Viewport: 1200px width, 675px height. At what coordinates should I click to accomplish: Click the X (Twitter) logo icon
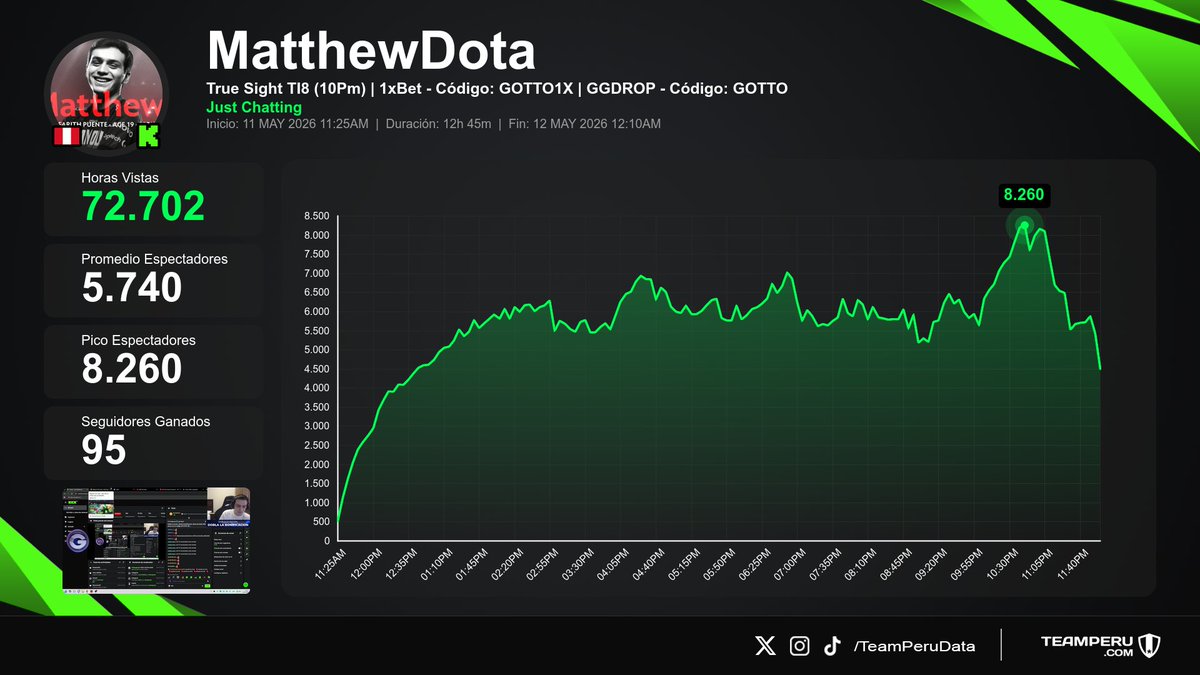click(765, 646)
